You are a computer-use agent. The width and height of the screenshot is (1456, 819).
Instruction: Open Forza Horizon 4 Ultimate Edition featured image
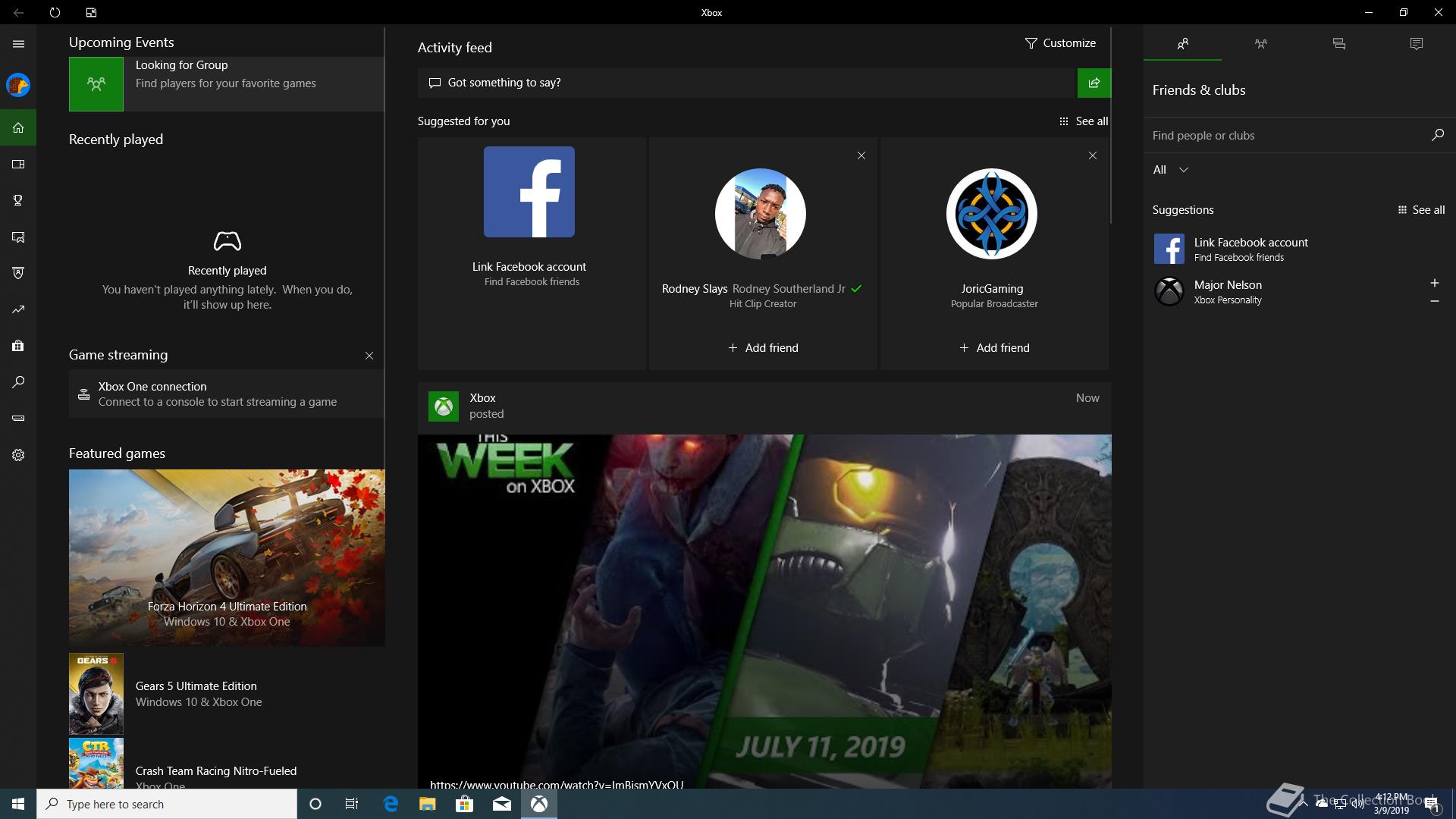click(227, 558)
